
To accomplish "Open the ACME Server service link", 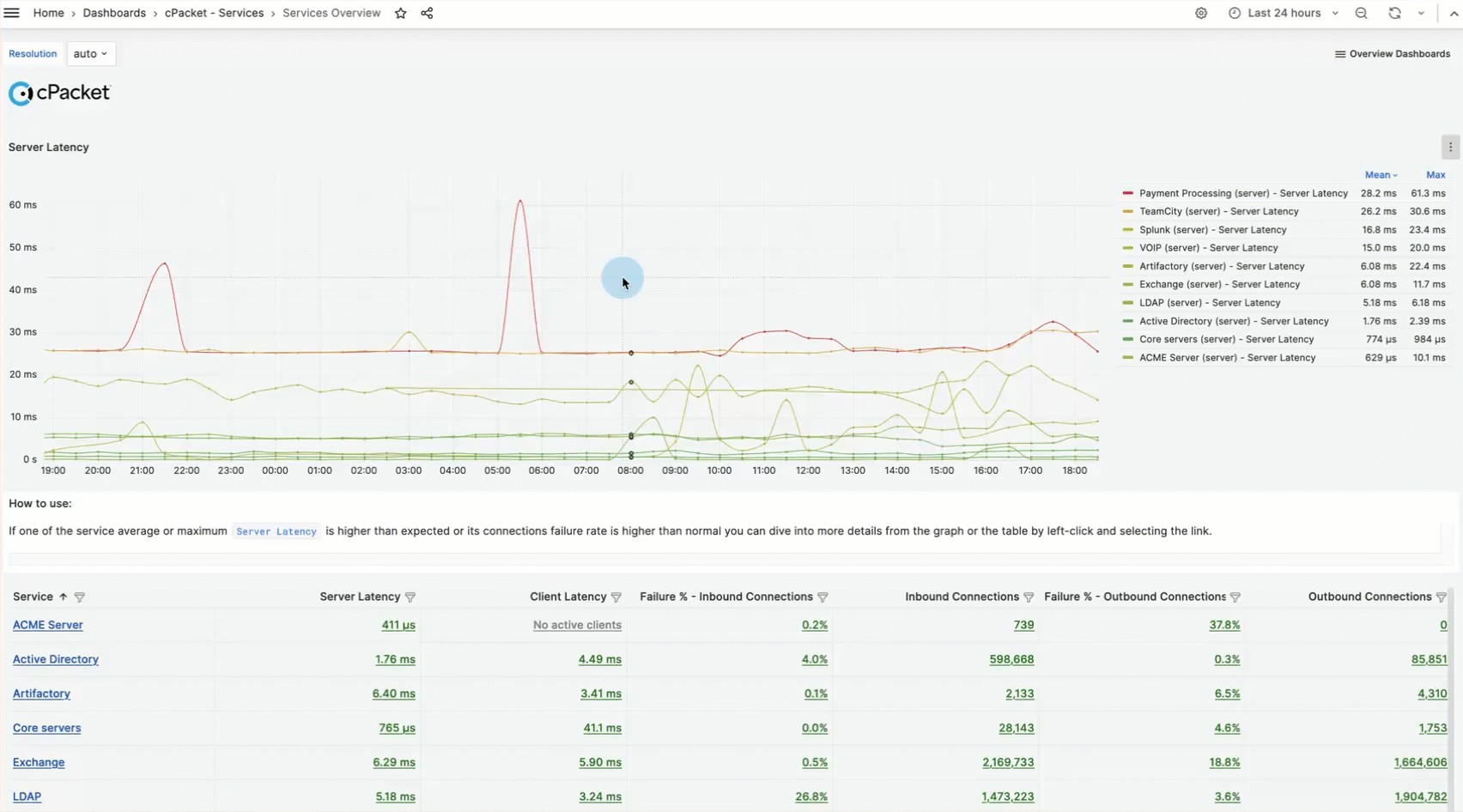I will click(47, 625).
